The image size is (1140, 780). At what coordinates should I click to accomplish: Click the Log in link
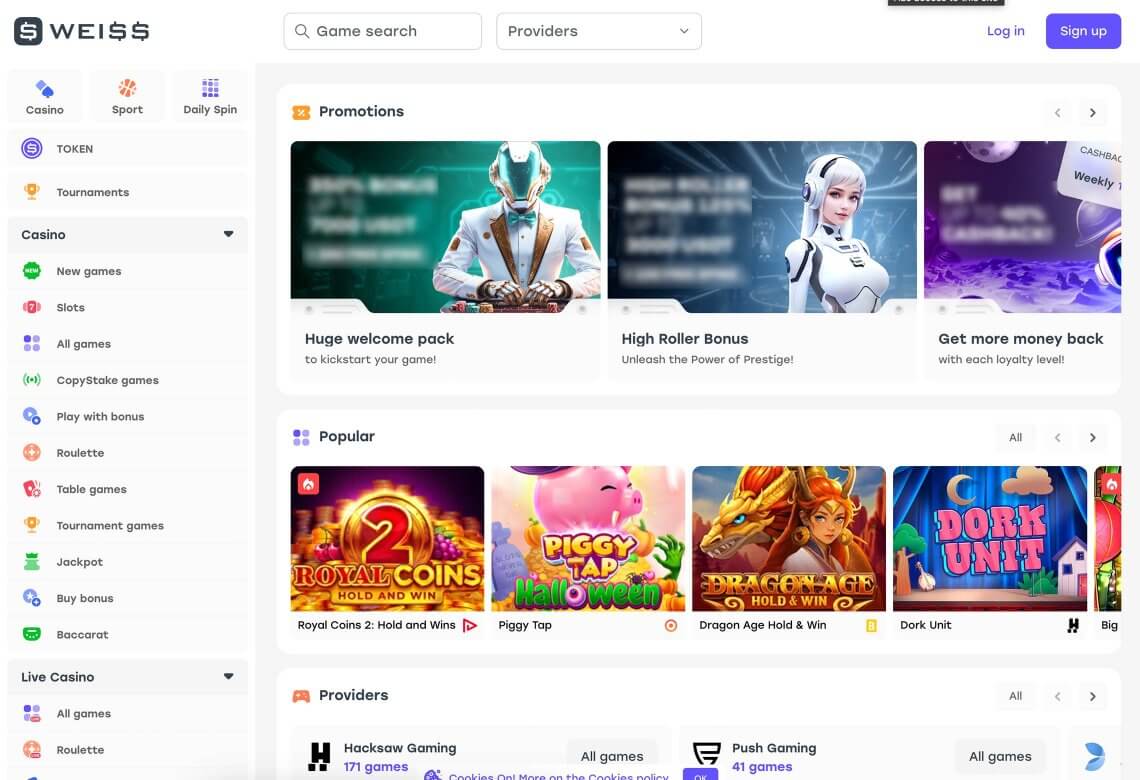[x=1005, y=31]
